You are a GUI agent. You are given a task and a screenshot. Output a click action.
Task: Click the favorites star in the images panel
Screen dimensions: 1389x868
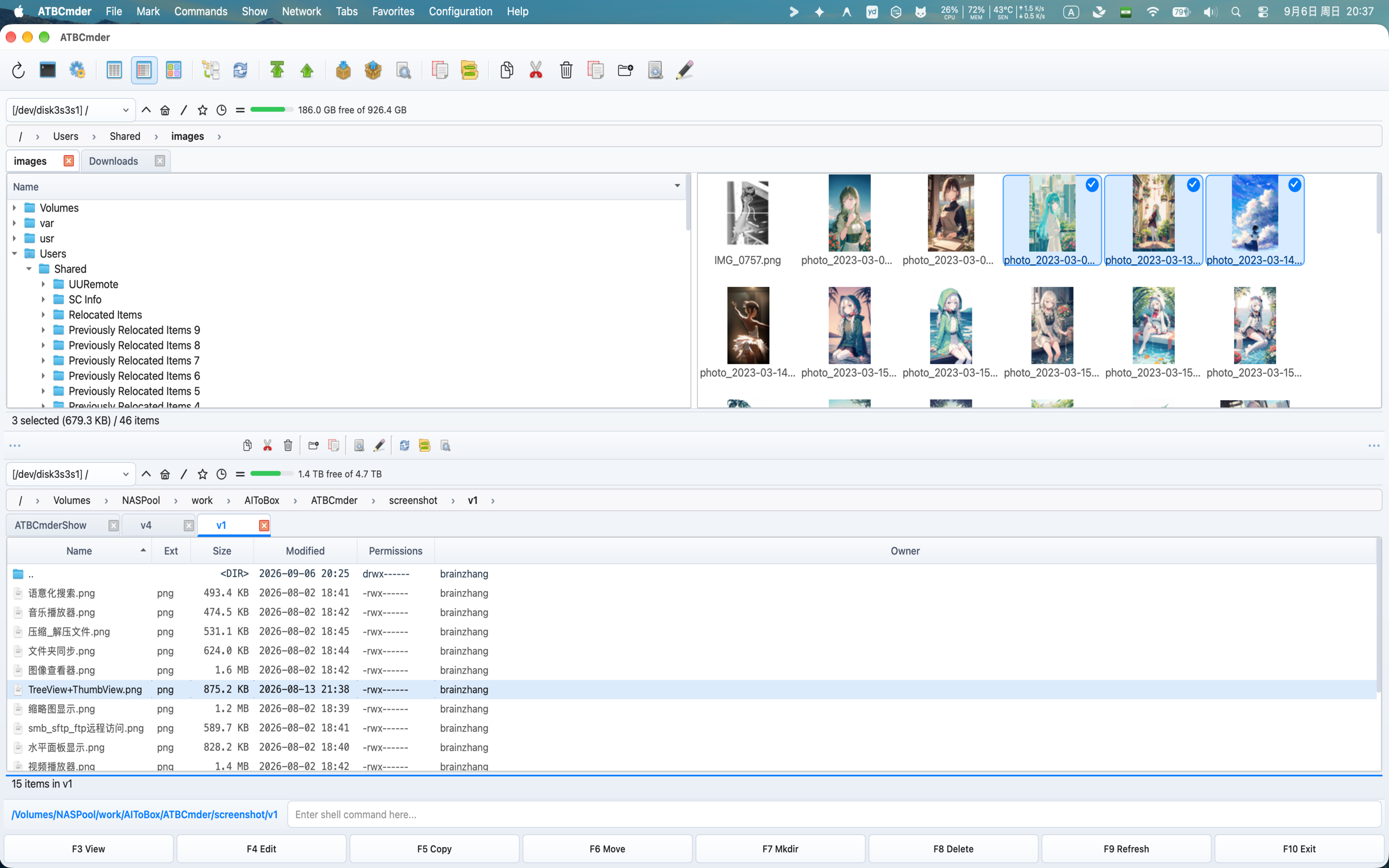(x=203, y=110)
